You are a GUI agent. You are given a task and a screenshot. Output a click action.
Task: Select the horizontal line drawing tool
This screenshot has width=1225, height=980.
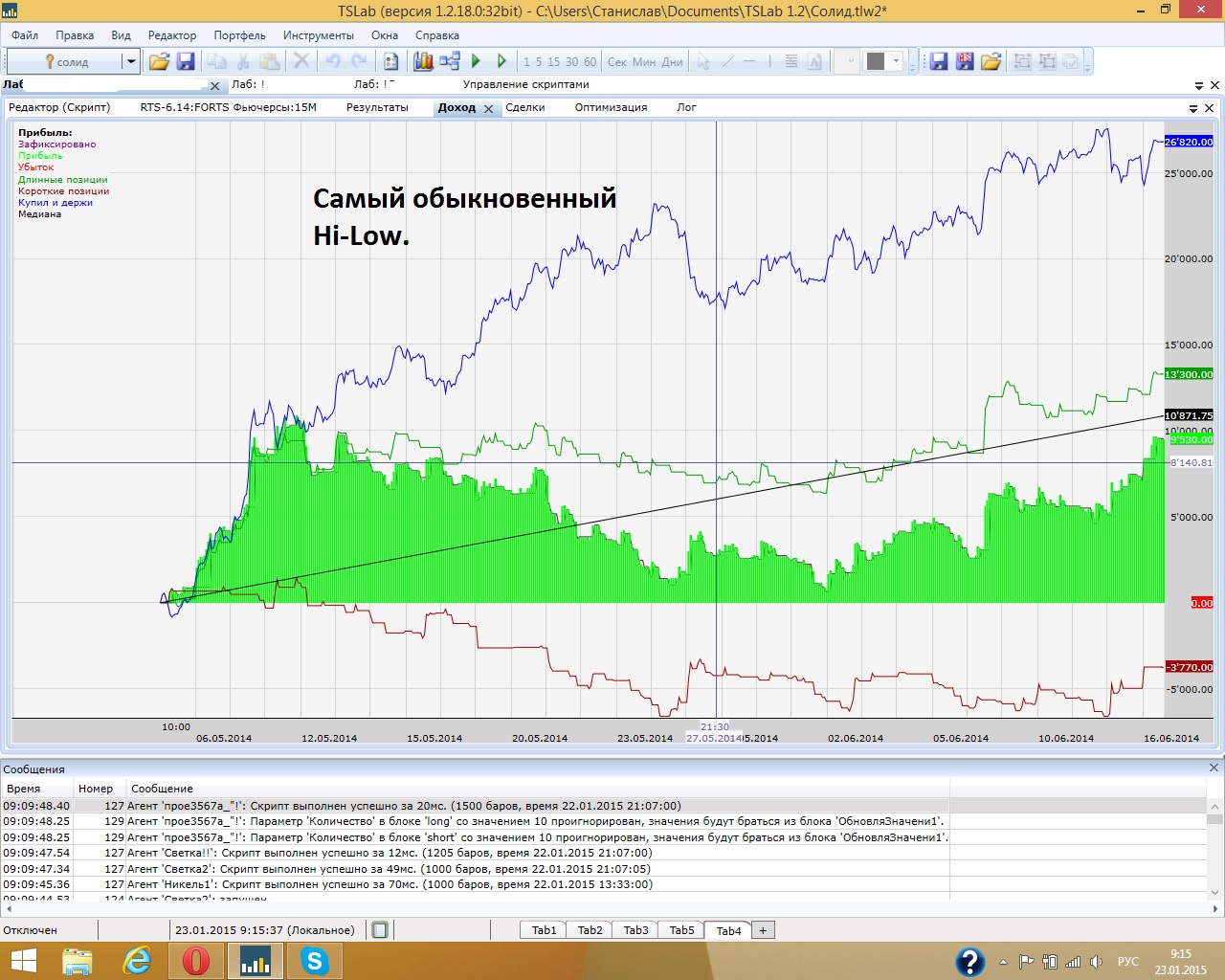pos(749,61)
